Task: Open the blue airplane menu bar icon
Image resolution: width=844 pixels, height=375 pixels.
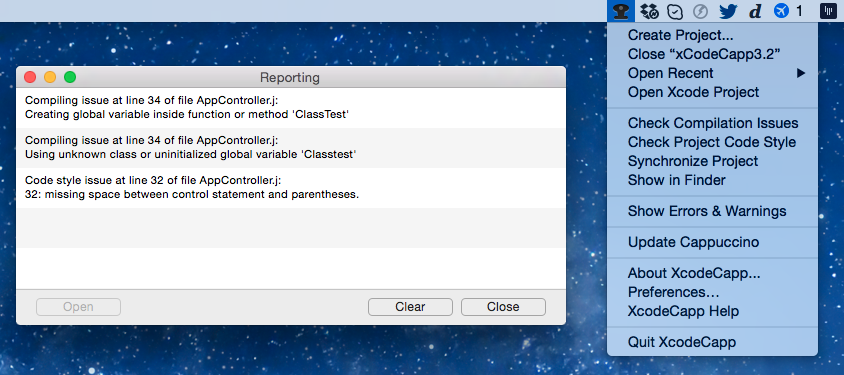Action: [x=782, y=11]
